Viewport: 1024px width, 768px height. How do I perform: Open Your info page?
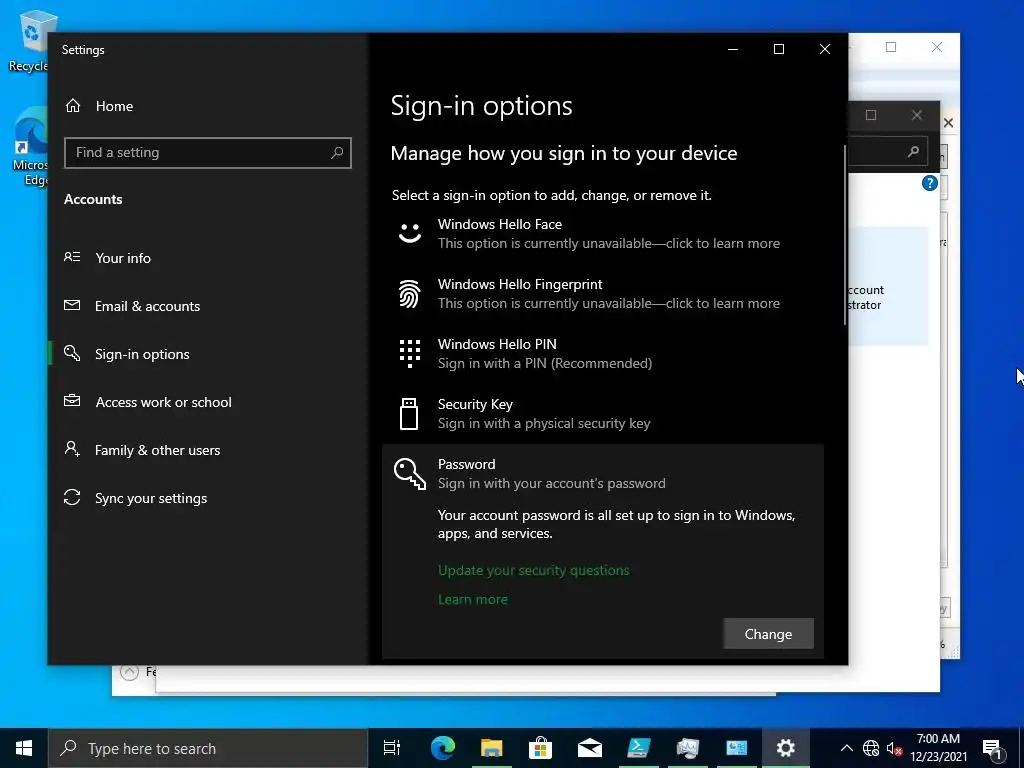pyautogui.click(x=208, y=258)
